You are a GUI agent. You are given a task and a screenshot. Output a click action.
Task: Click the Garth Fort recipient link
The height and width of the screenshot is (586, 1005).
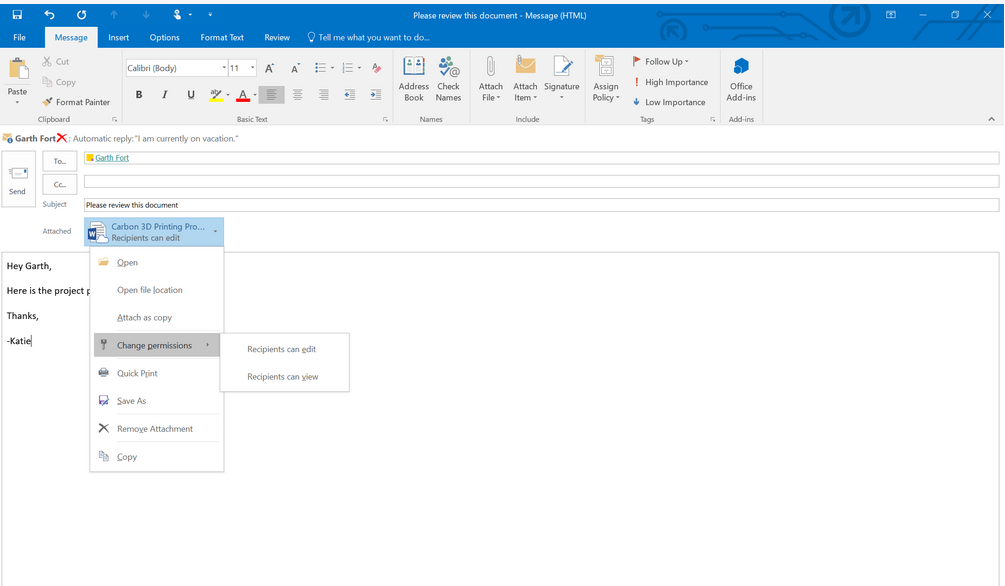(x=112, y=158)
